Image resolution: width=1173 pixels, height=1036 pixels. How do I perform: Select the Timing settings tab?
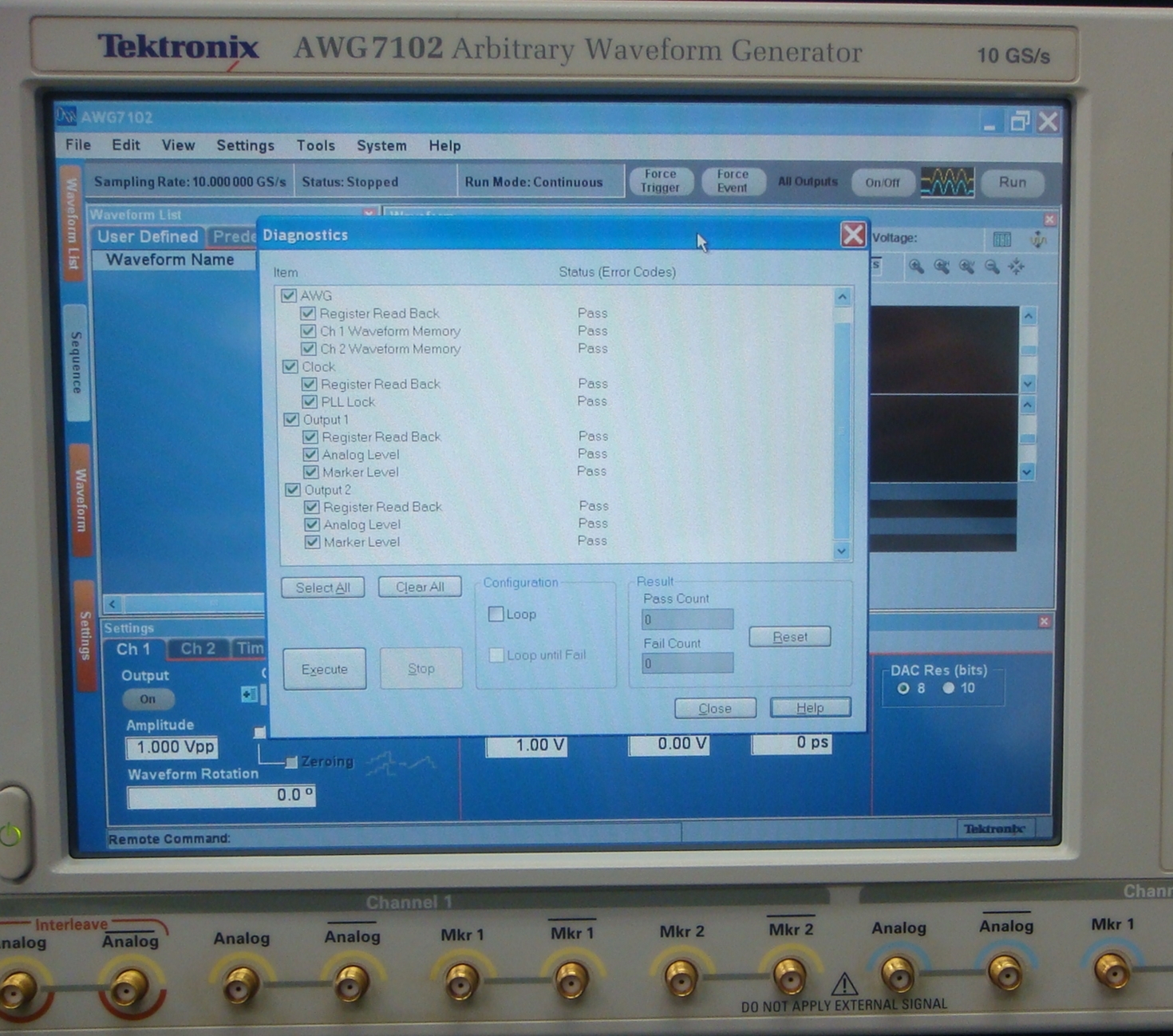point(249,648)
